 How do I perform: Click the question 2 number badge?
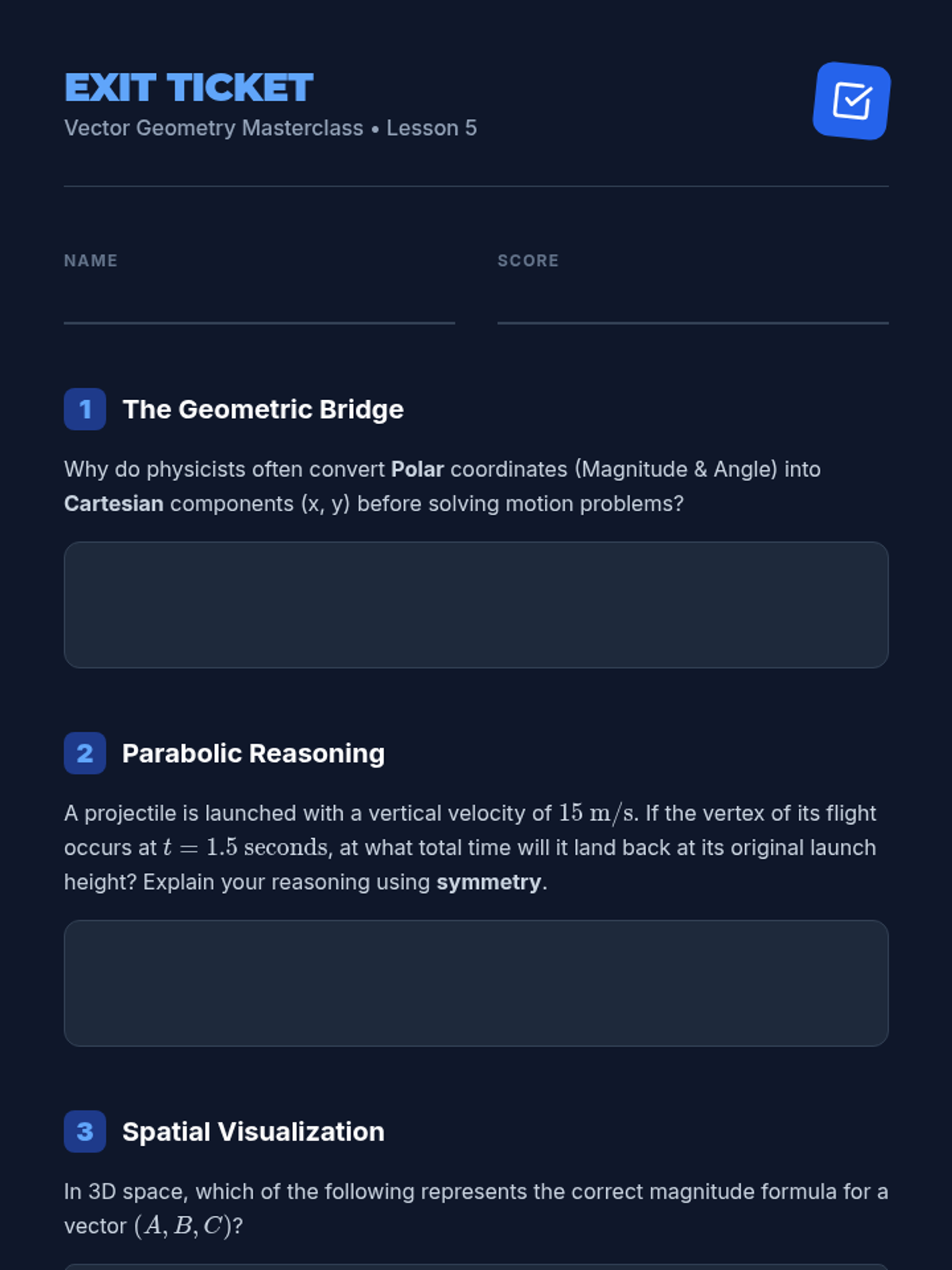[85, 753]
